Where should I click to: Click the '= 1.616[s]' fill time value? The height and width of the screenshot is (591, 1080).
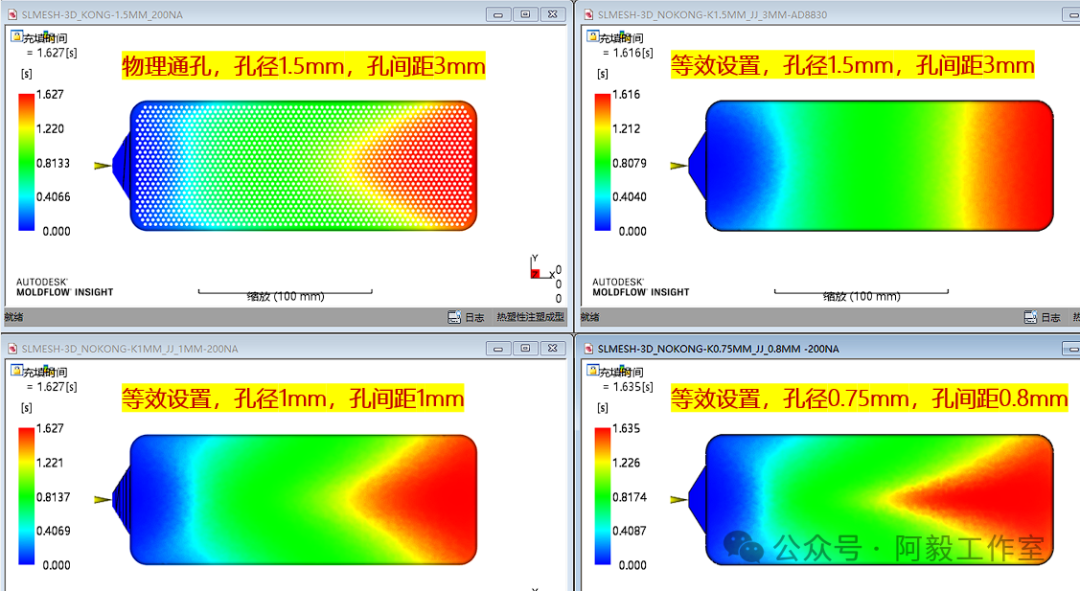[627, 53]
